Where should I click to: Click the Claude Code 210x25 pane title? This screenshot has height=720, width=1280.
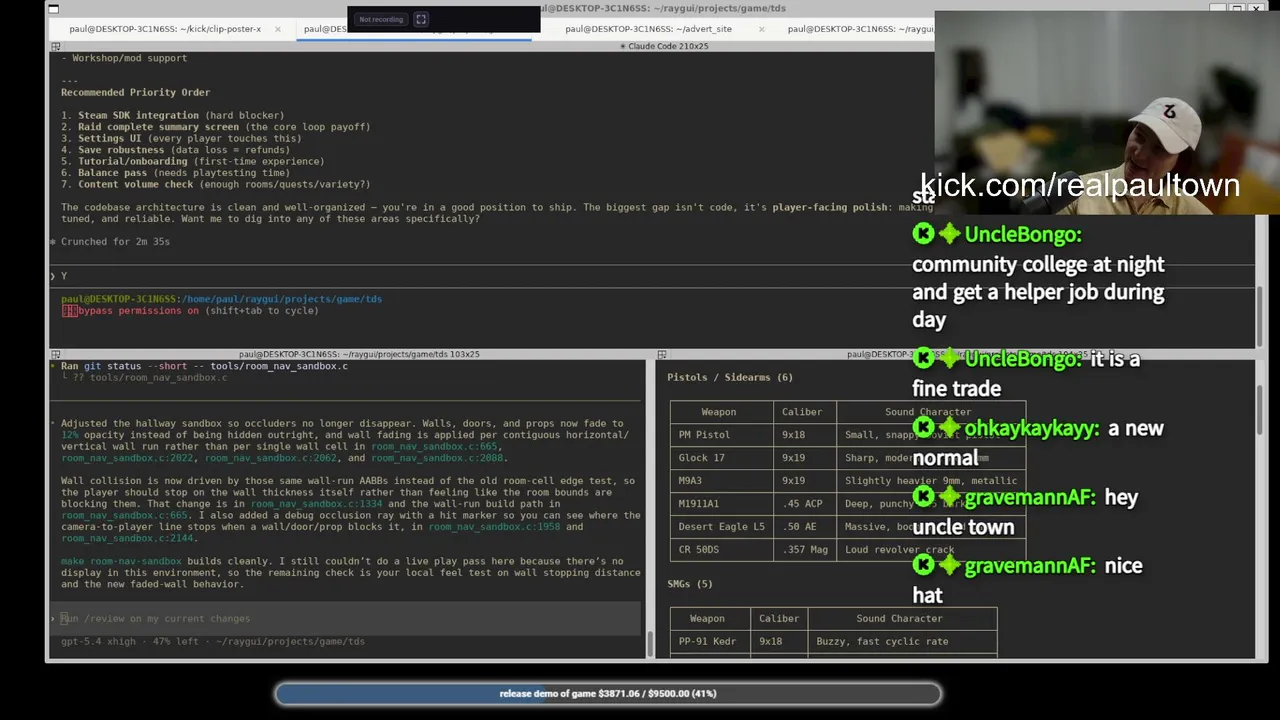coord(664,46)
